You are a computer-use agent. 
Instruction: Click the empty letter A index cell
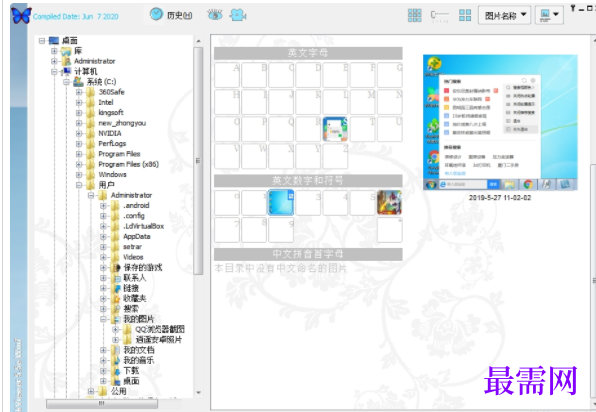click(227, 75)
